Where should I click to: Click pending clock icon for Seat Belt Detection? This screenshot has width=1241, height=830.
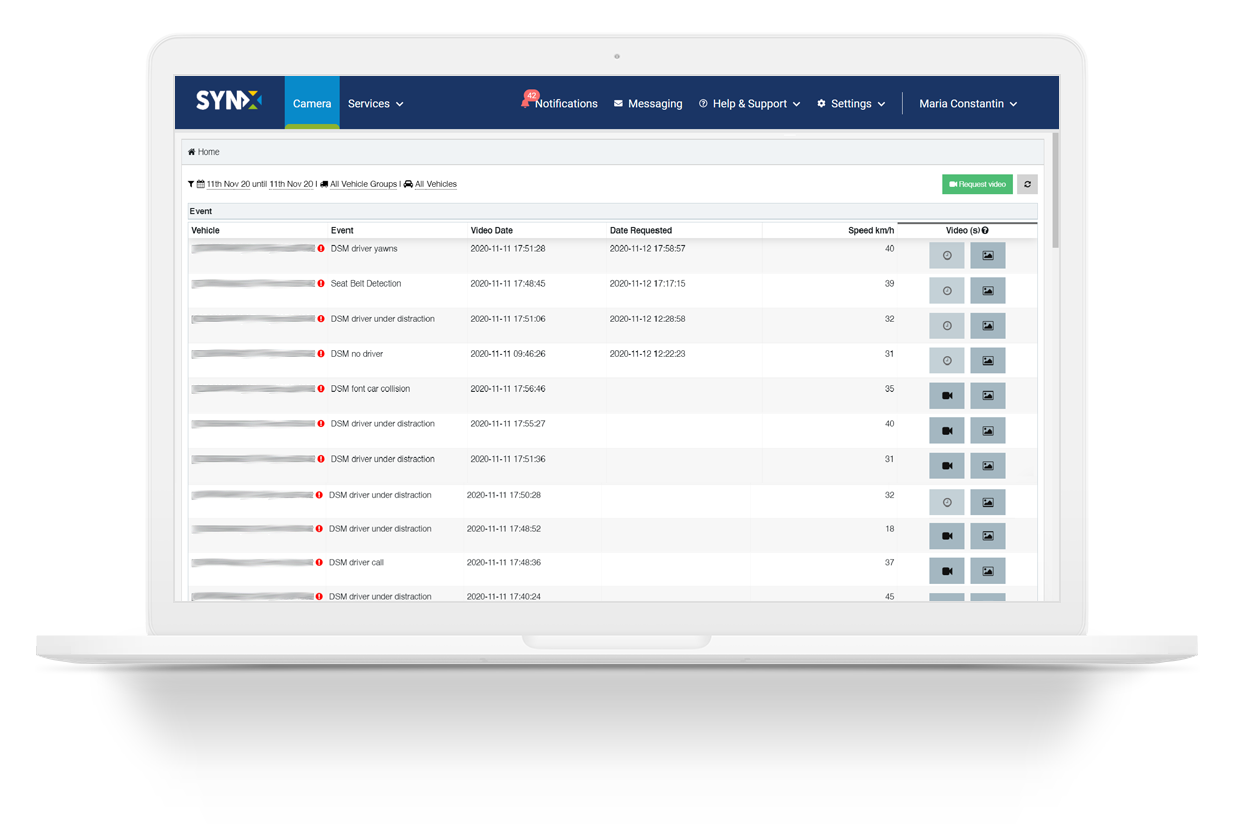click(x=947, y=291)
